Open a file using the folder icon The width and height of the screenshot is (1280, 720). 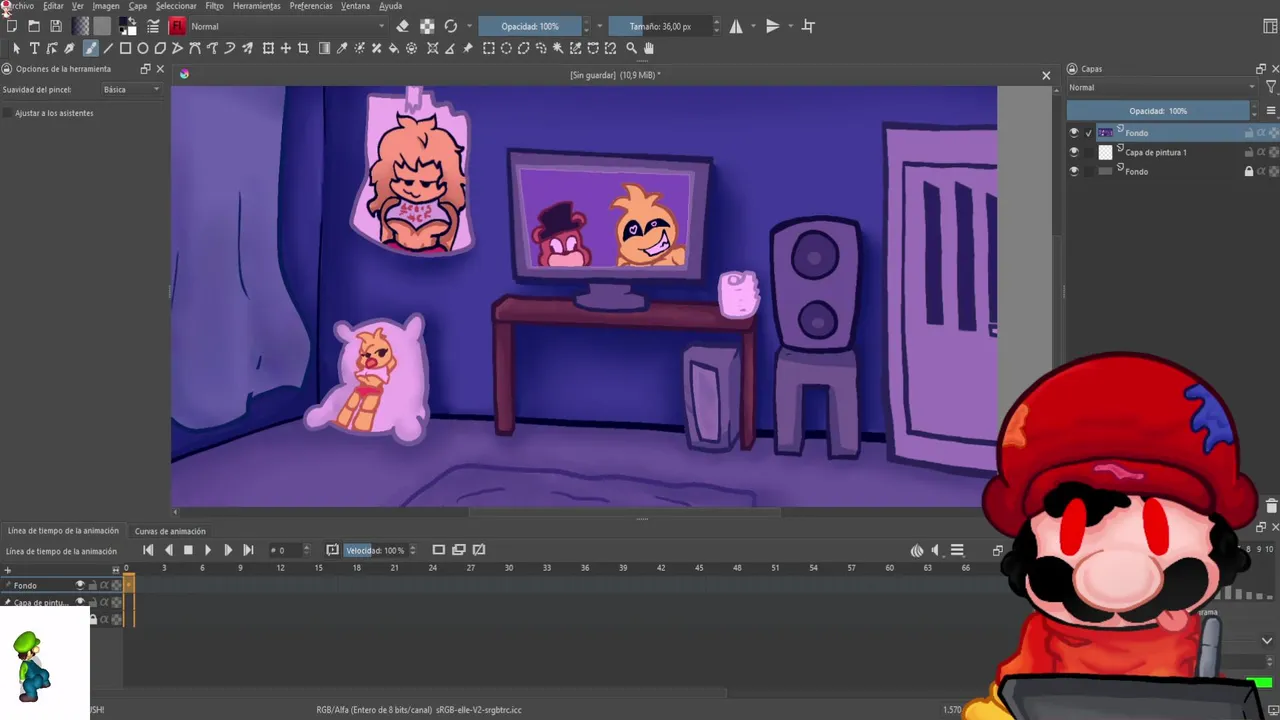click(x=34, y=26)
